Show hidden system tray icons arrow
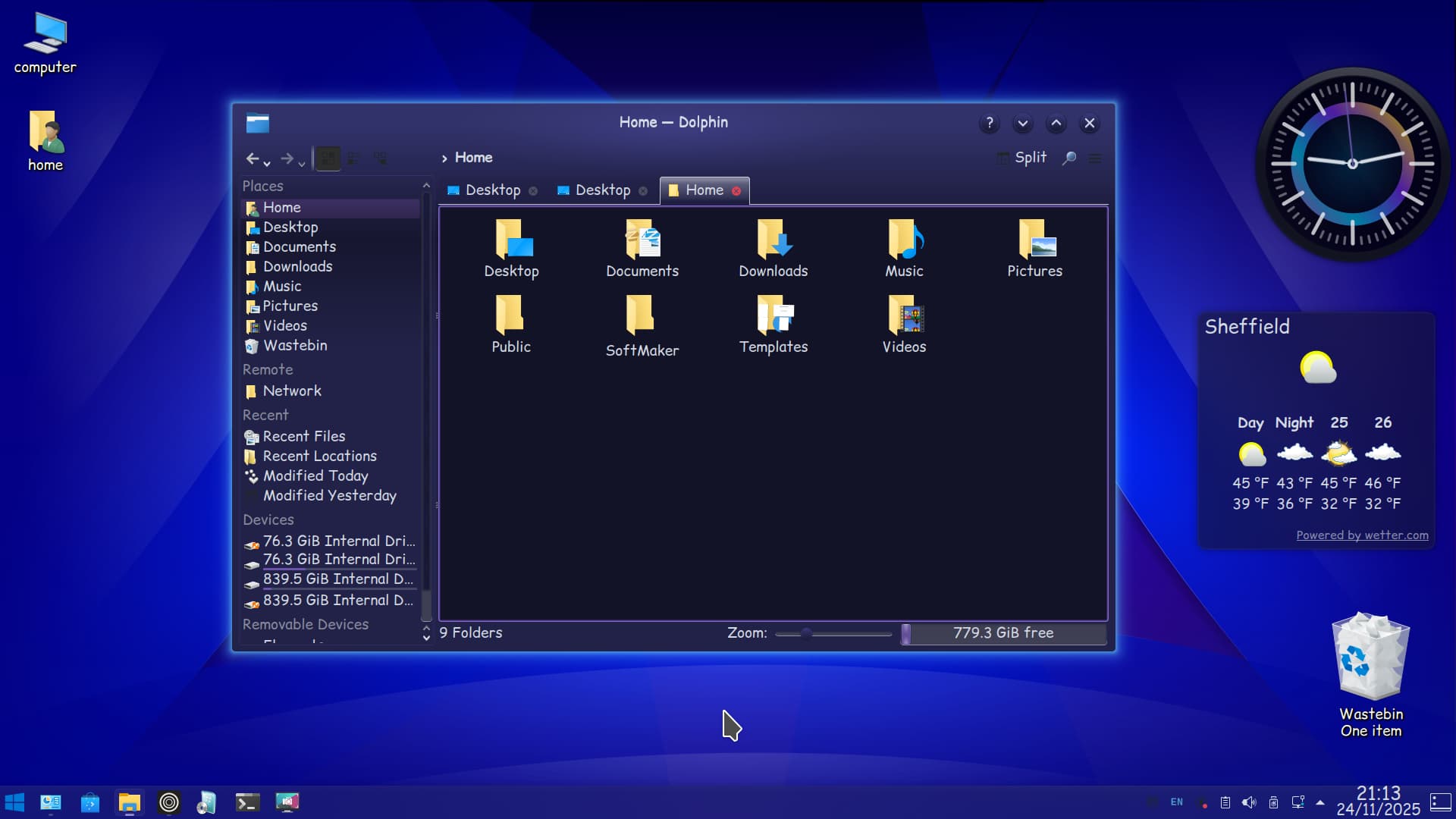This screenshot has width=1456, height=819. pyautogui.click(x=1320, y=802)
